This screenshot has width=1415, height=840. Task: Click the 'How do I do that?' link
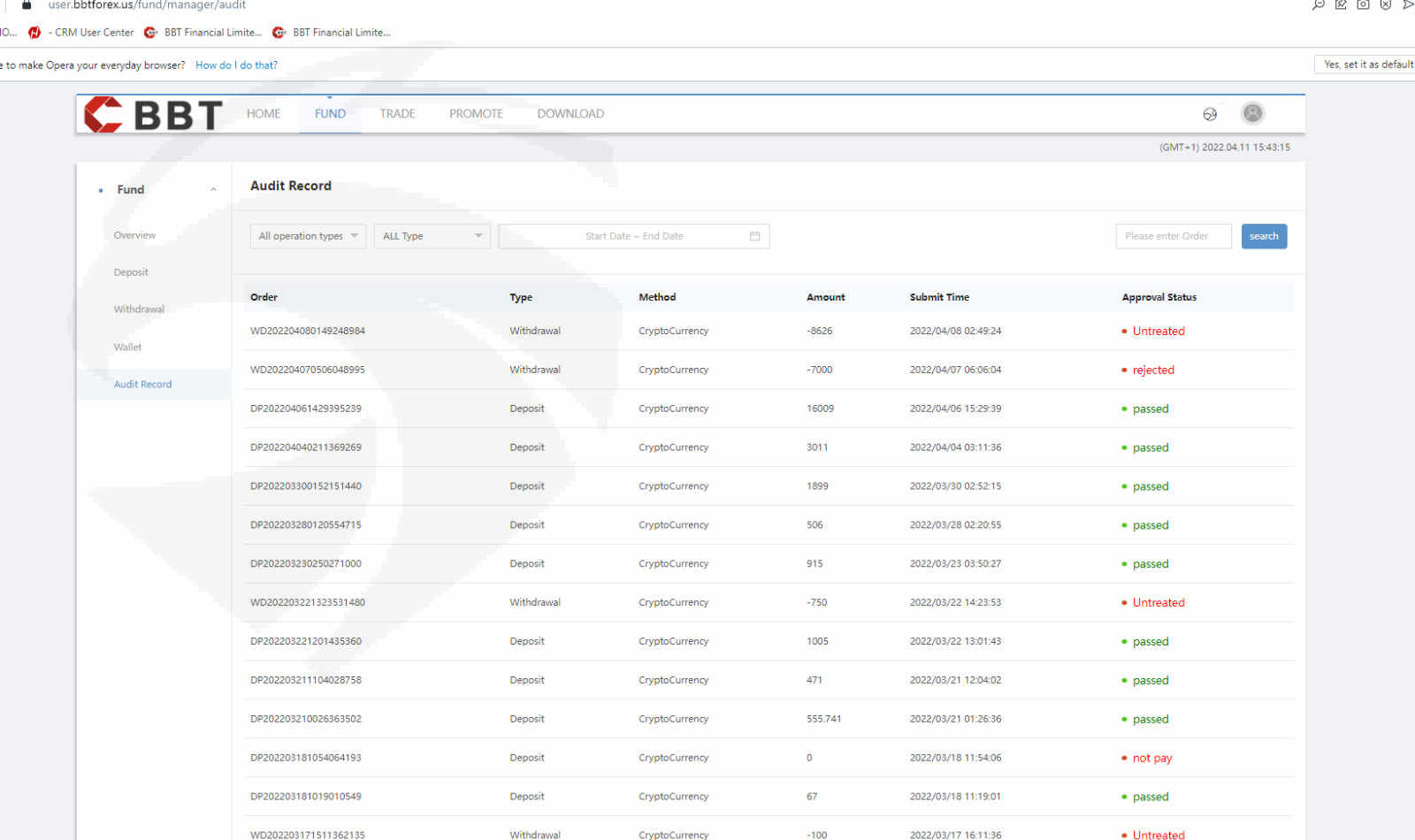236,65
